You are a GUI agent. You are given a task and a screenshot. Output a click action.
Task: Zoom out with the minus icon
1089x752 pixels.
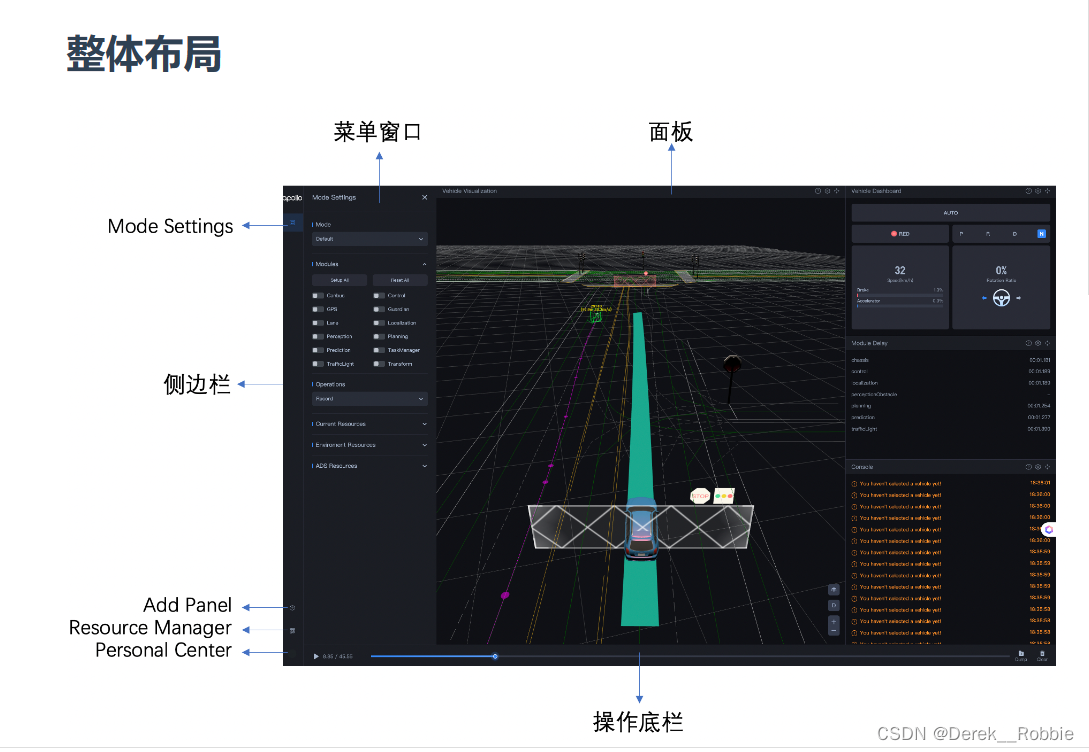833,630
